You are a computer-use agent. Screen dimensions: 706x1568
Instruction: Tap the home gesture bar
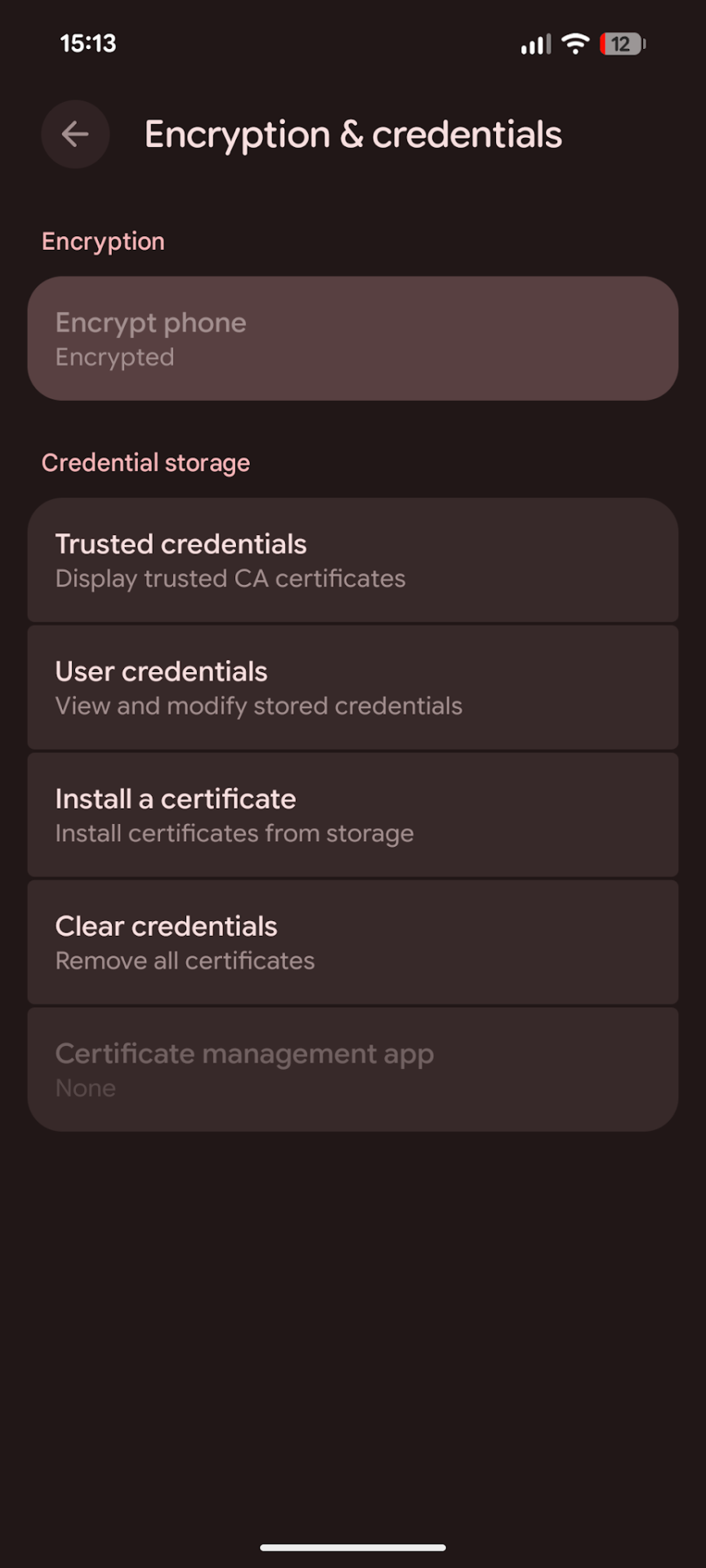click(353, 1547)
